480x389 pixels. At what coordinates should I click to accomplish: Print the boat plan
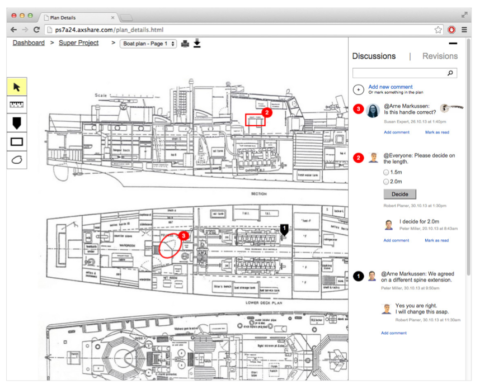coord(185,44)
